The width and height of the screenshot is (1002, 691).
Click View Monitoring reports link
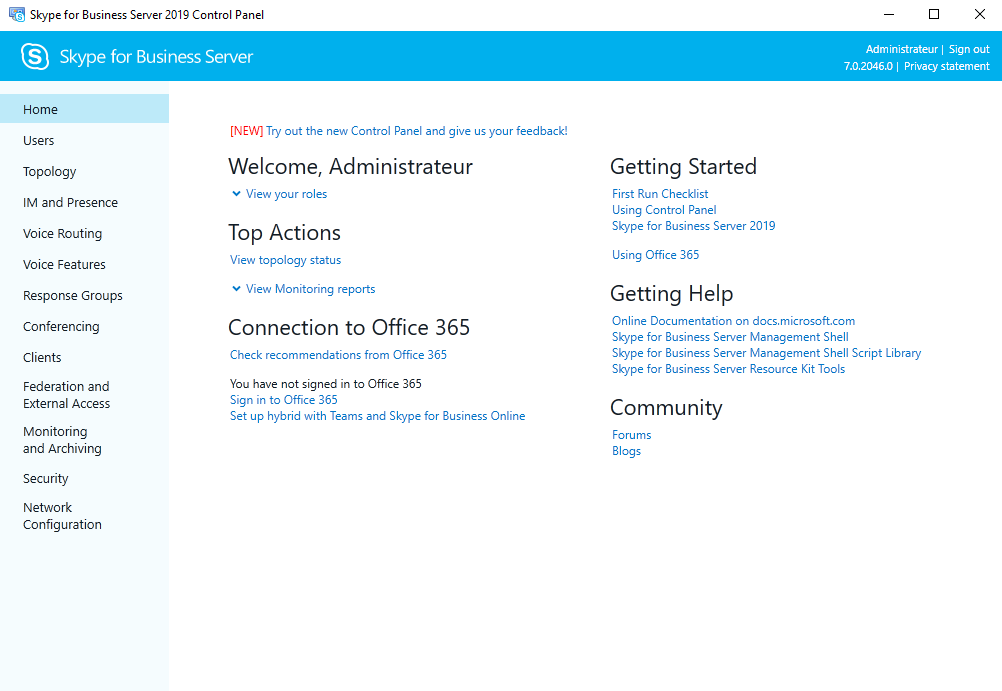311,289
